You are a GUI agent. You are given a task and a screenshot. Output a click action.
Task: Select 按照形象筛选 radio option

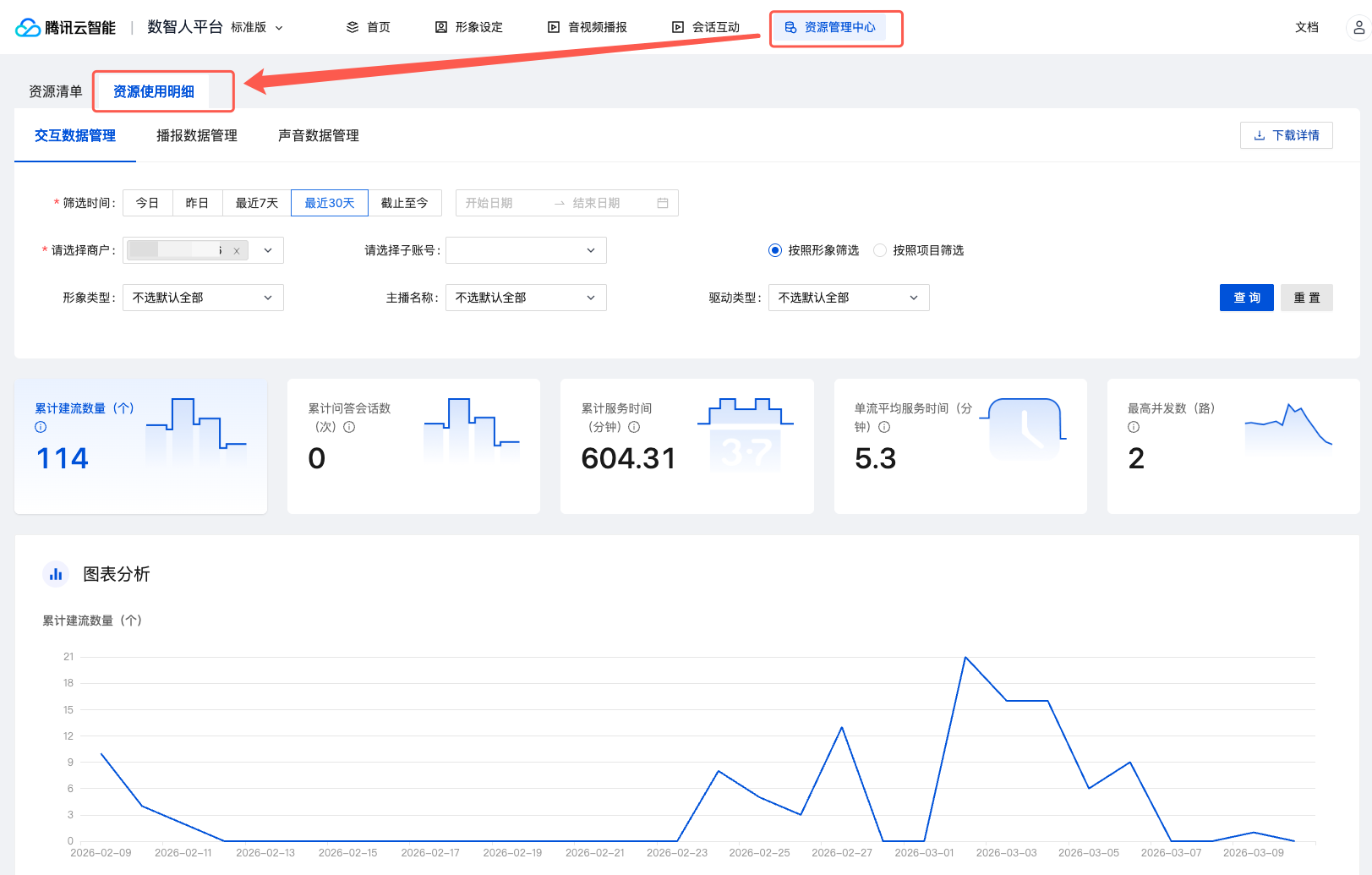tap(775, 250)
